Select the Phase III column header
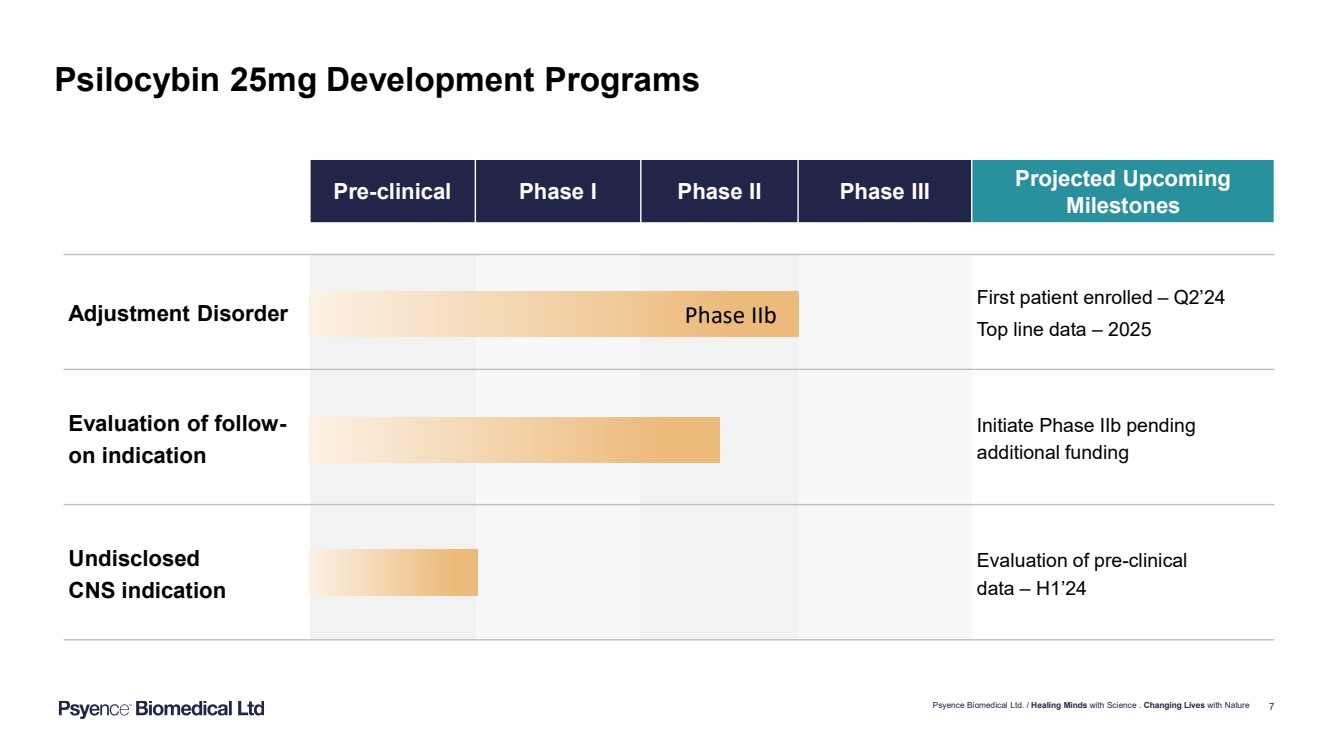The height and width of the screenshot is (749, 1333). 884,191
